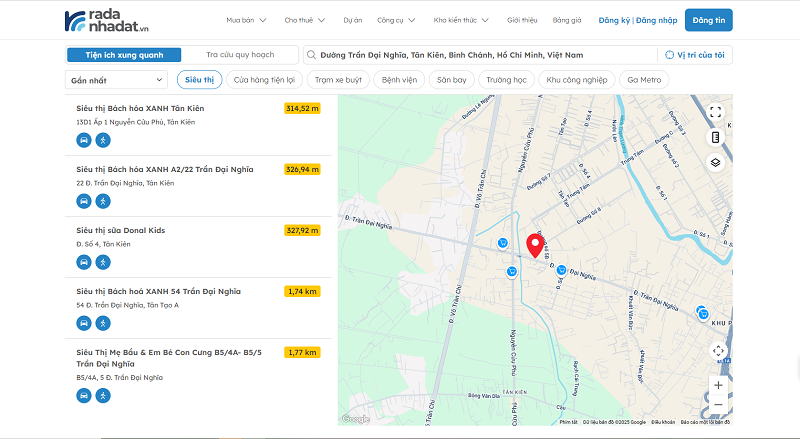Screen dimensions: 800x439
Task: Toggle fullscreen map view
Action: 716,112
